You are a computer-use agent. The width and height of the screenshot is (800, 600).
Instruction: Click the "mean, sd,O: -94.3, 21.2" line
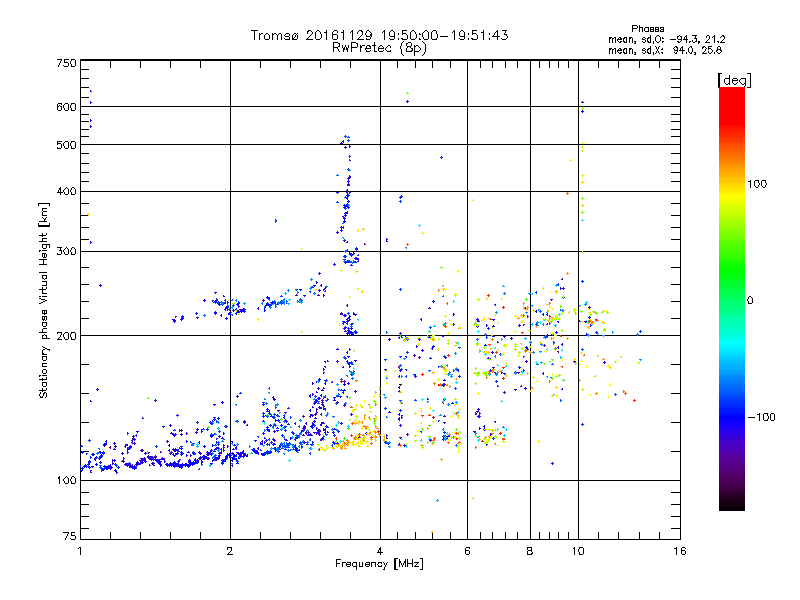666,39
